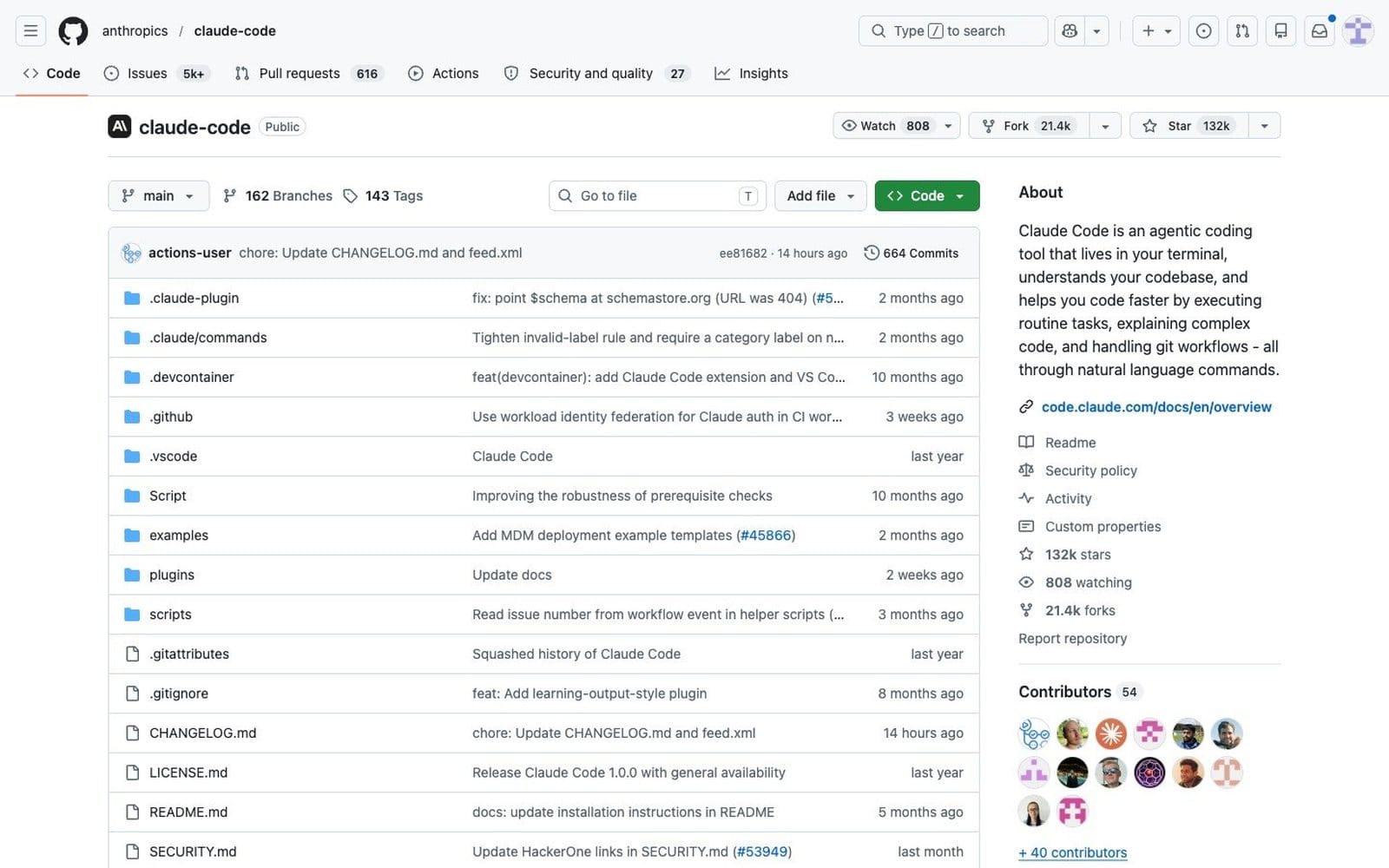
Task: Open the issues shortcut icon in header
Action: (1203, 31)
